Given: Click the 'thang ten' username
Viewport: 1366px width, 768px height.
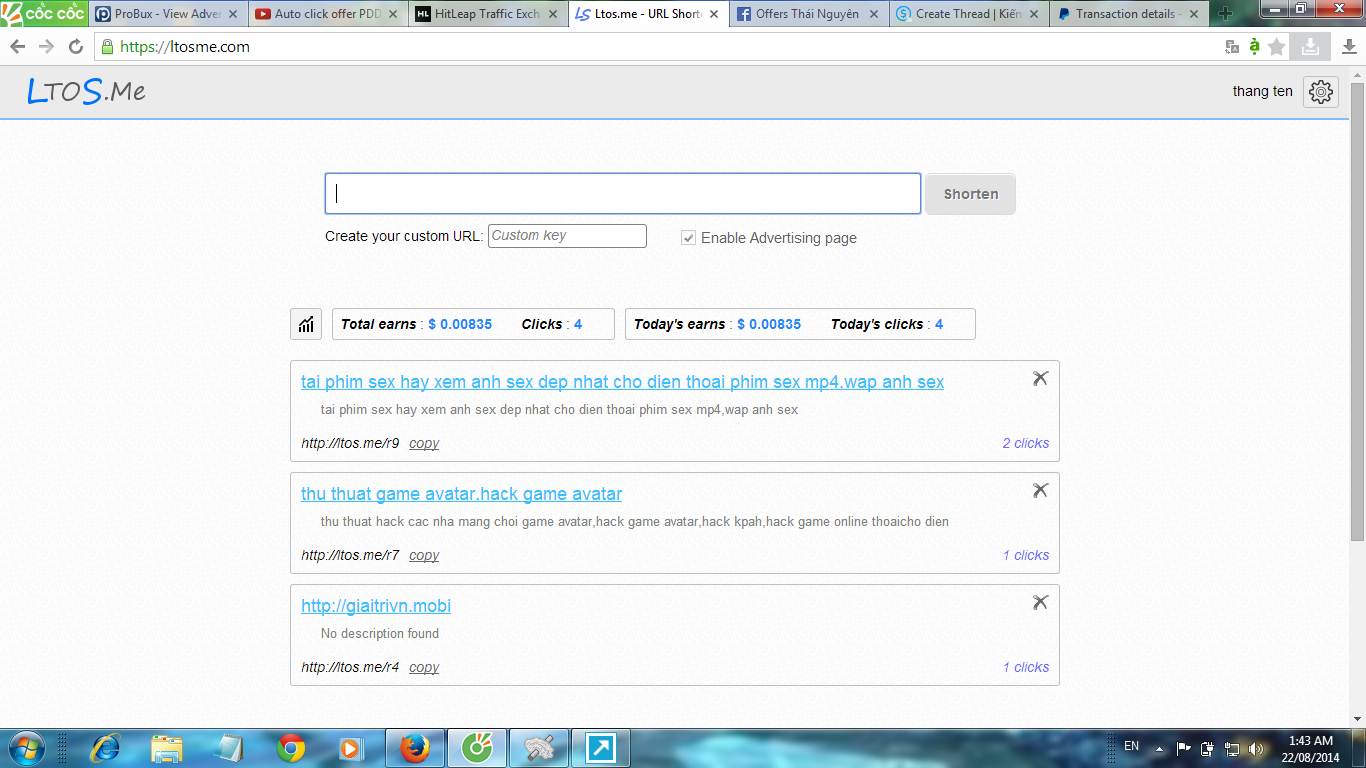Looking at the screenshot, I should tap(1262, 91).
